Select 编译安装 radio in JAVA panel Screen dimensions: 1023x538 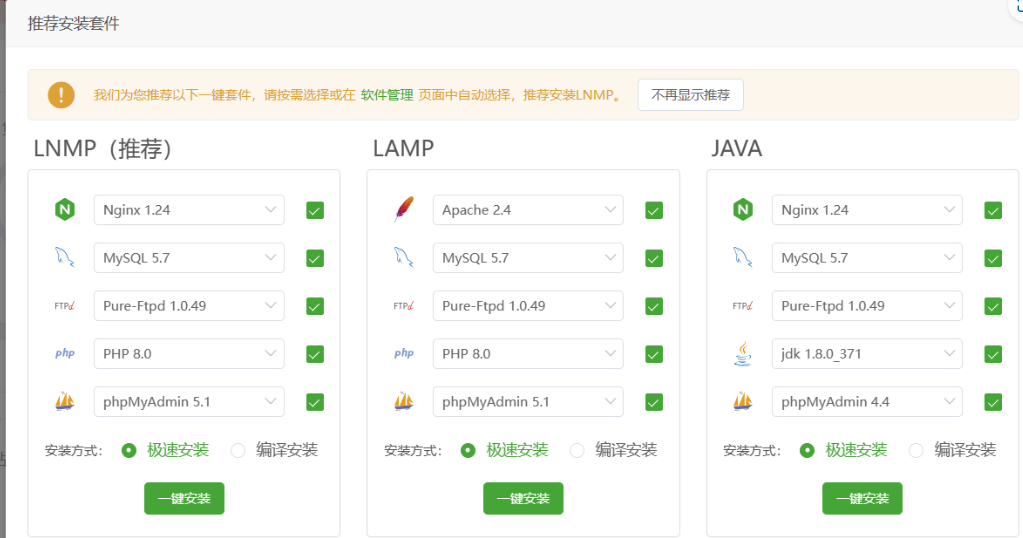pyautogui.click(x=916, y=450)
